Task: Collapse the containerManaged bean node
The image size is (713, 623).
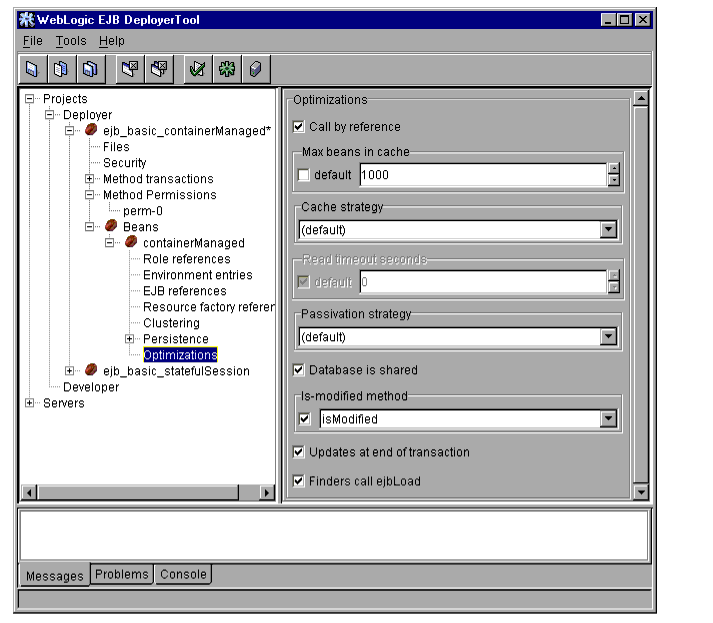Action: tap(110, 243)
